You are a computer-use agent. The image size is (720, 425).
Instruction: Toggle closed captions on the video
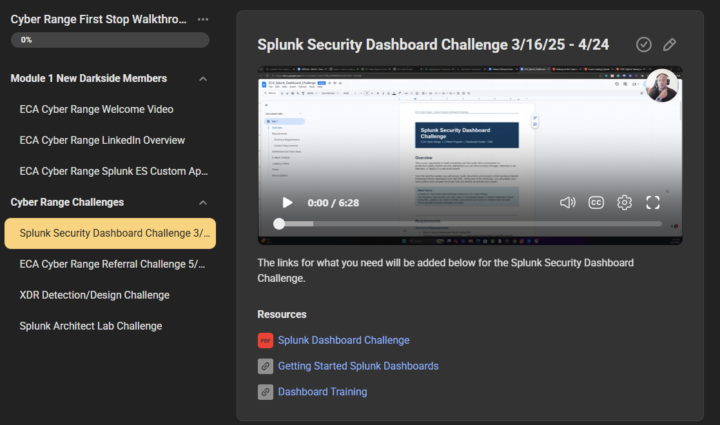tap(596, 202)
